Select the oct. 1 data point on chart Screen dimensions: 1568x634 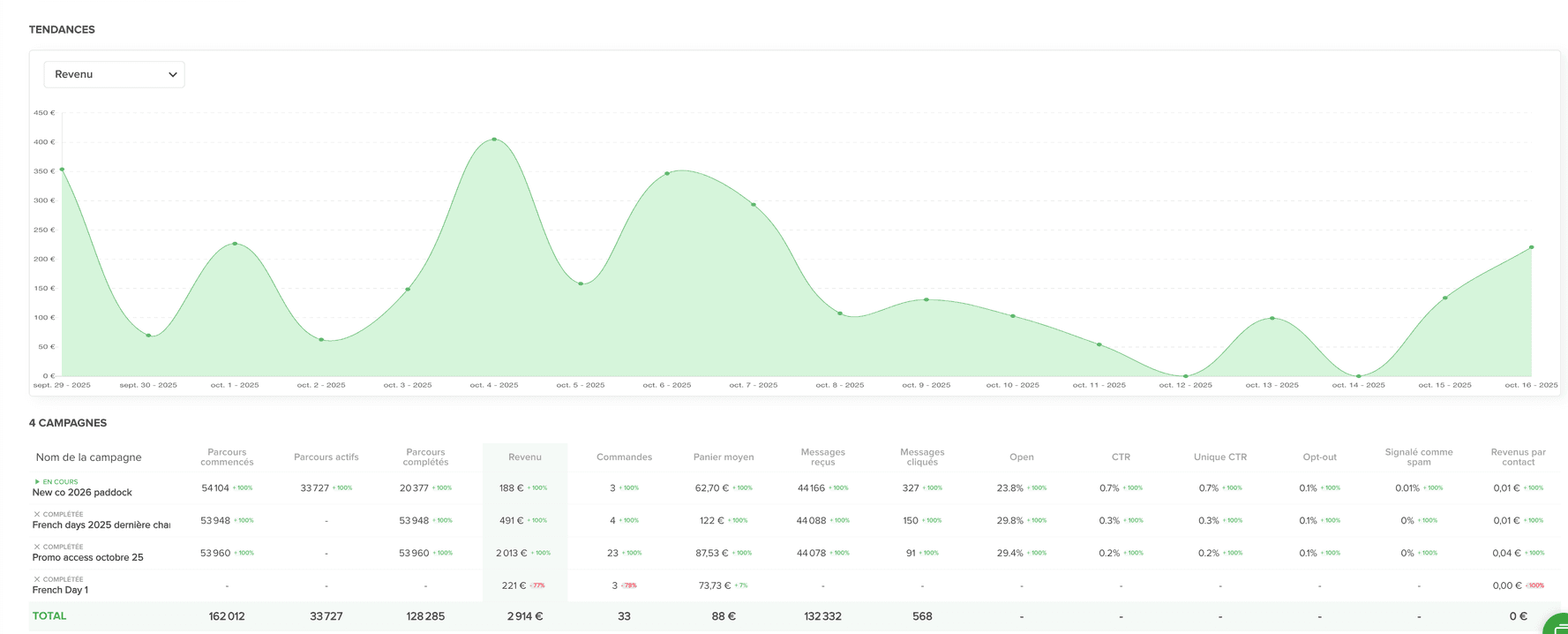click(x=235, y=244)
